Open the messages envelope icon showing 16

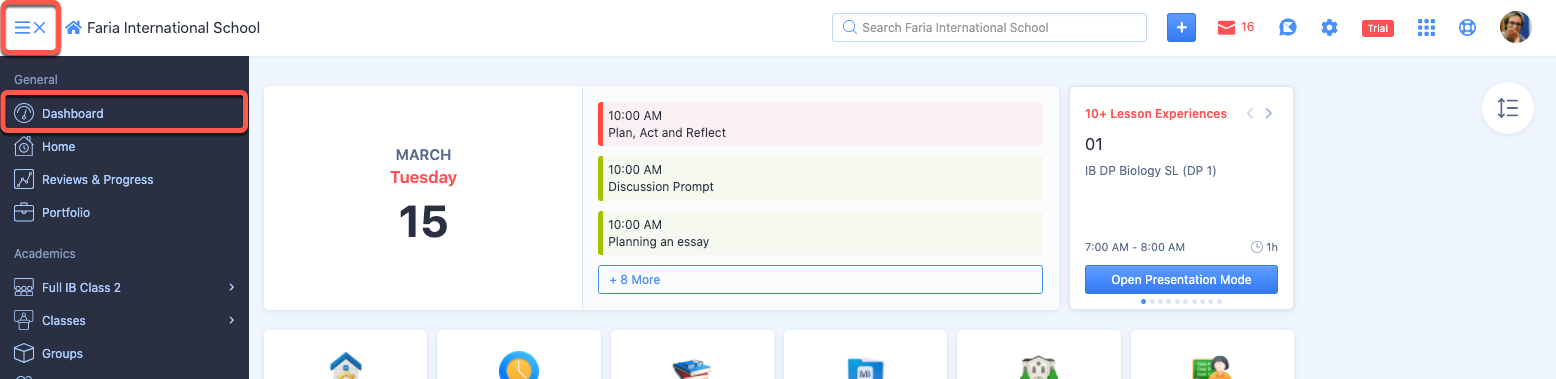pos(1235,28)
